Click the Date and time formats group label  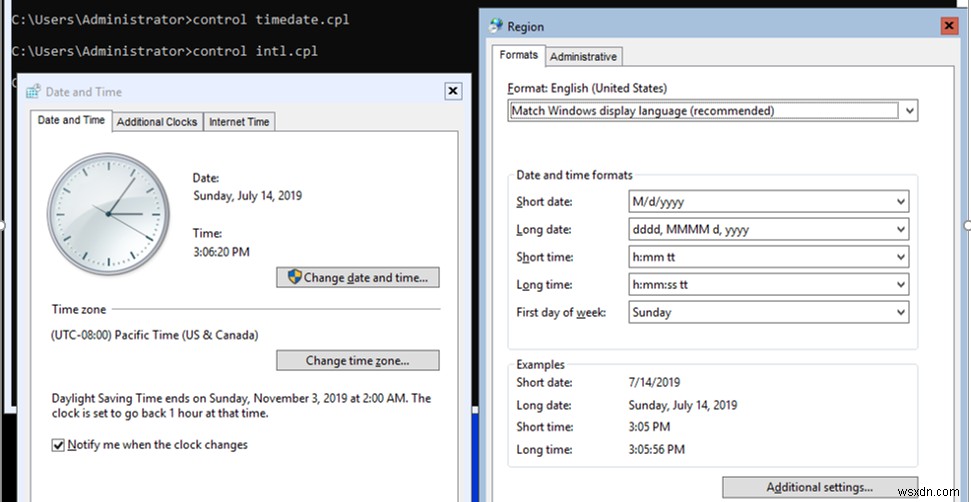(575, 175)
